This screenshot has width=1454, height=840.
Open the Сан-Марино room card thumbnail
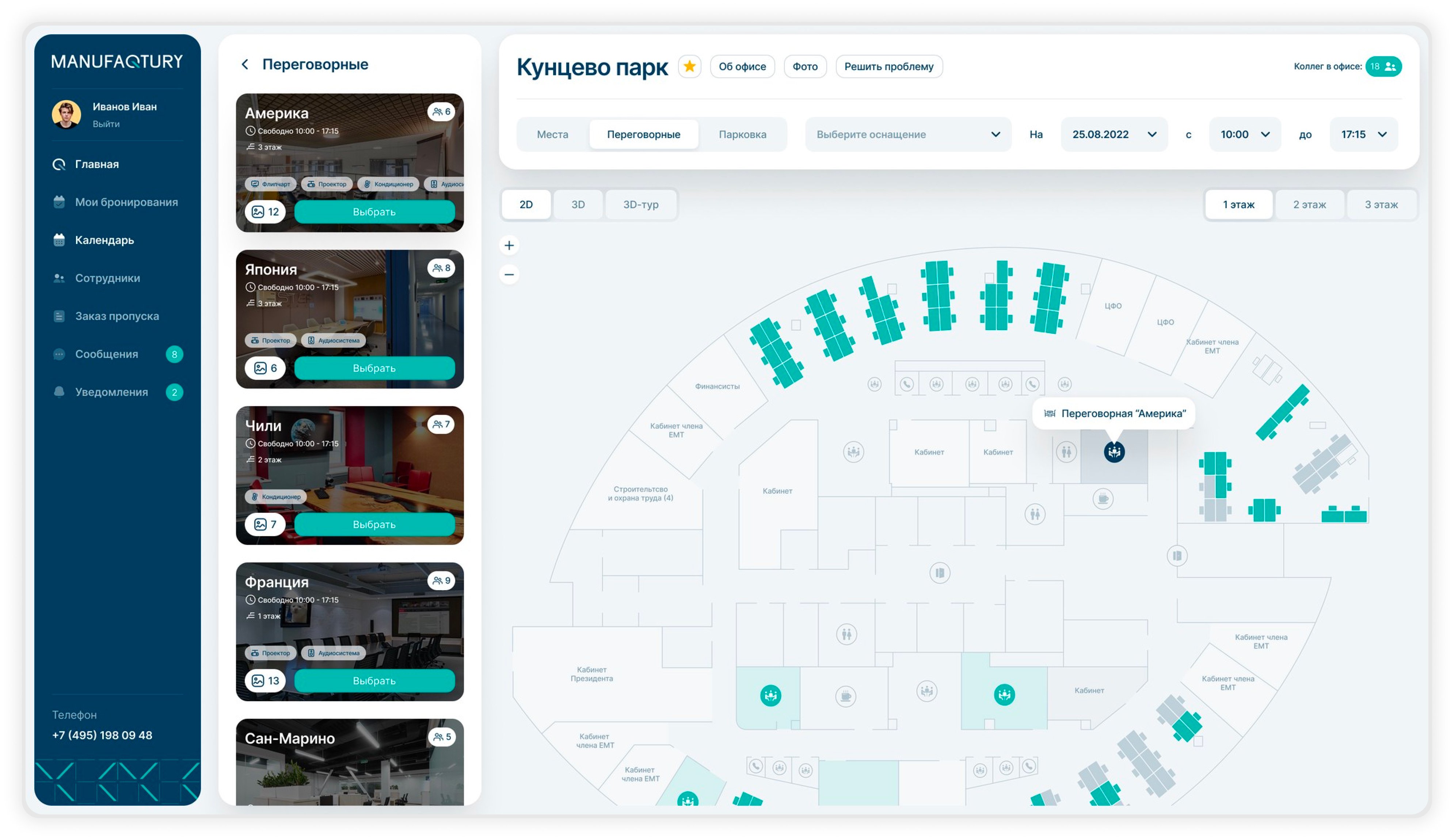pos(350,767)
